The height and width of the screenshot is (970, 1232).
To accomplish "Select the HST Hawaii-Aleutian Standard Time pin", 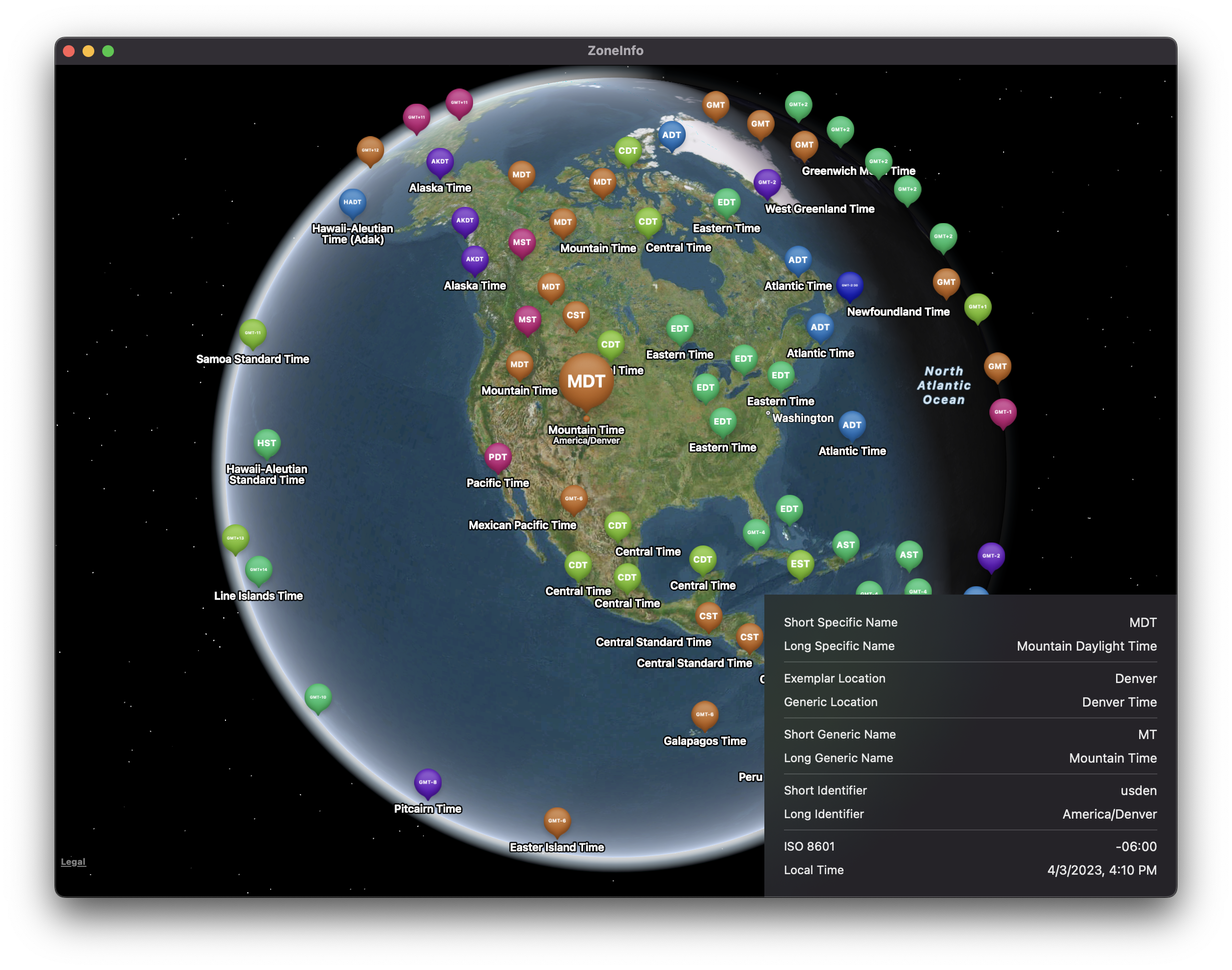I will pyautogui.click(x=266, y=443).
